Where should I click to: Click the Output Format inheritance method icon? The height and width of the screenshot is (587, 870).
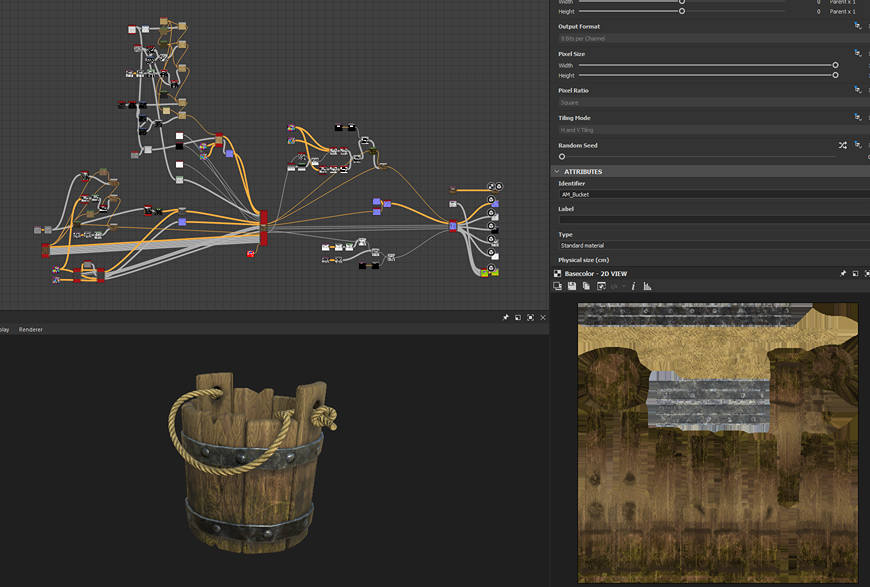pyautogui.click(x=857, y=26)
